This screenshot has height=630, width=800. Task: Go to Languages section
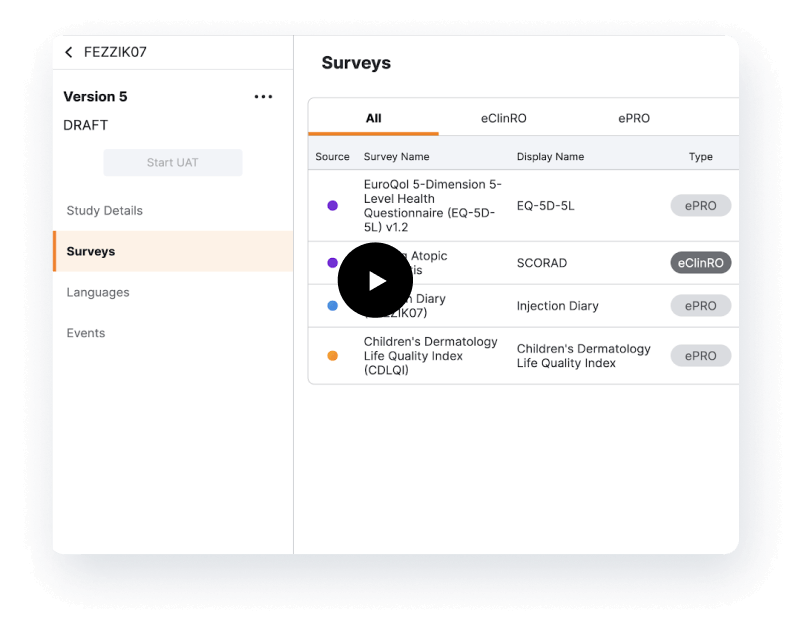point(98,293)
